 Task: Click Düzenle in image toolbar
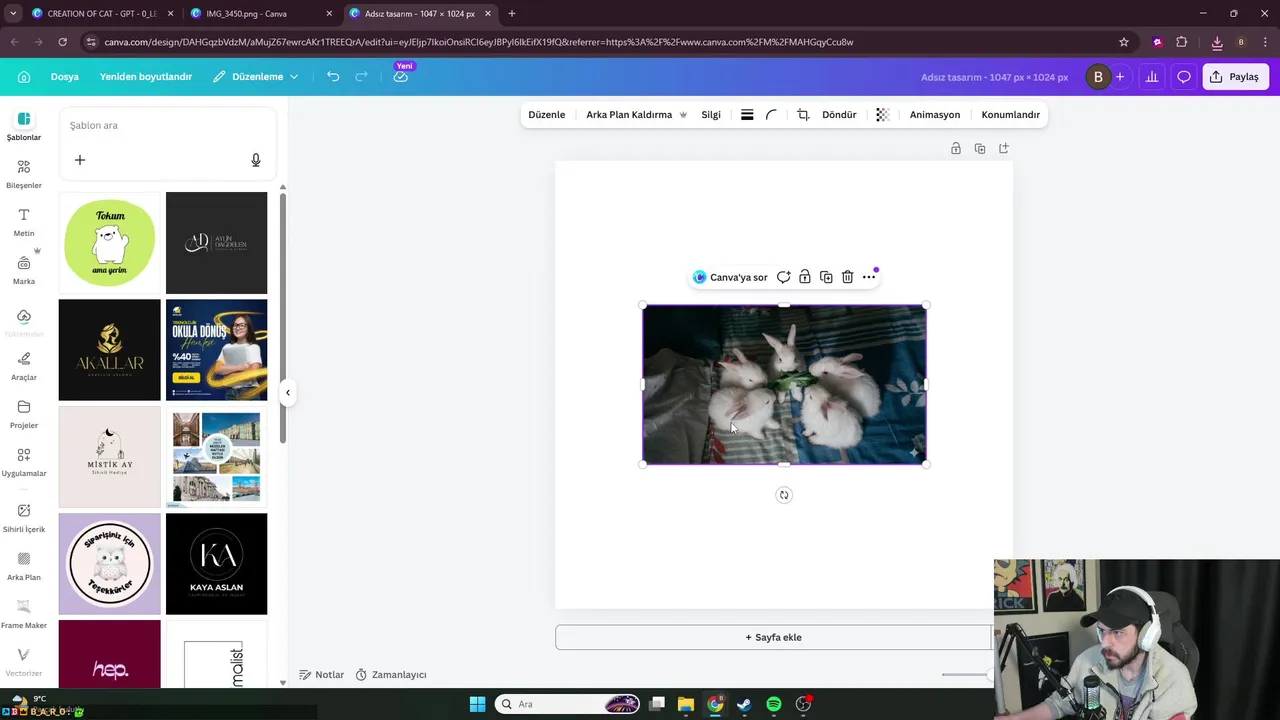(x=547, y=115)
